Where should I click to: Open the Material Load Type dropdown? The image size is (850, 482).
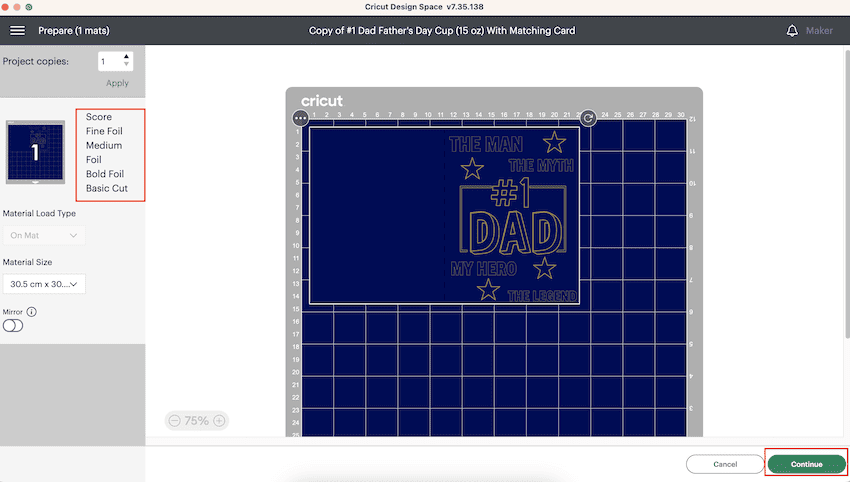coord(44,235)
